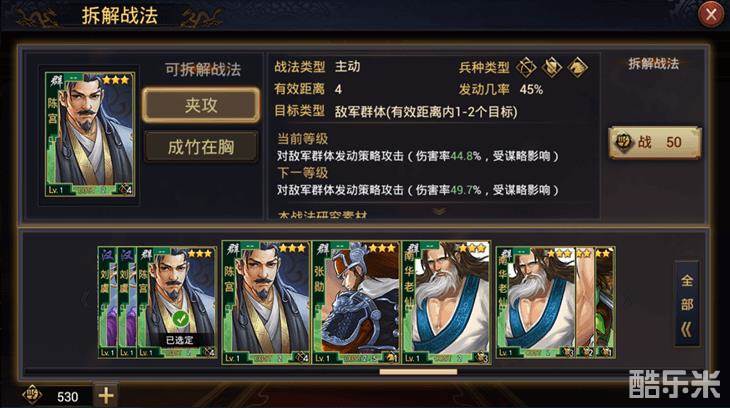Click the right arrow in the card list
This screenshot has width=730, height=408.
(628, 299)
